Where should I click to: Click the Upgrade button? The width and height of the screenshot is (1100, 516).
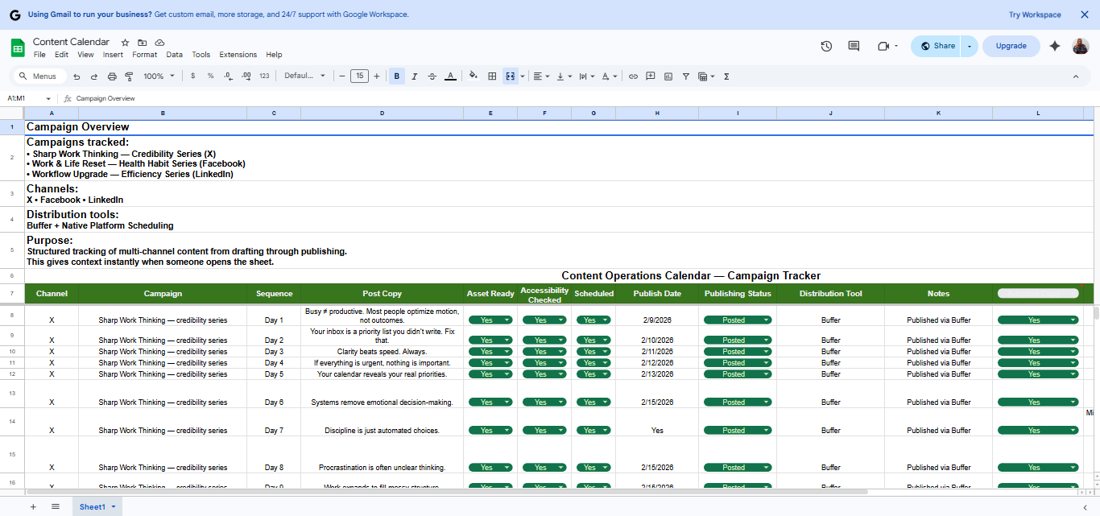click(1011, 46)
